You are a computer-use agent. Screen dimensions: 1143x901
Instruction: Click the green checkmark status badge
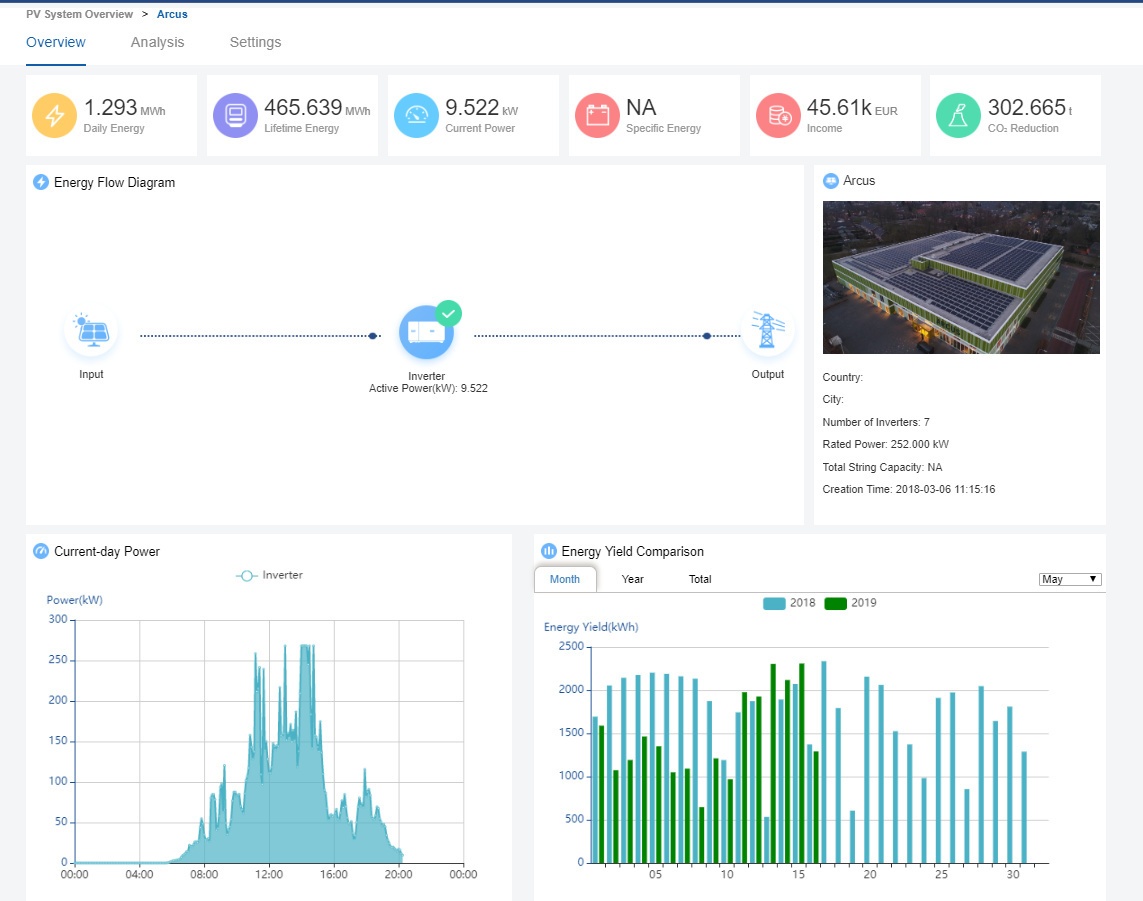[448, 314]
